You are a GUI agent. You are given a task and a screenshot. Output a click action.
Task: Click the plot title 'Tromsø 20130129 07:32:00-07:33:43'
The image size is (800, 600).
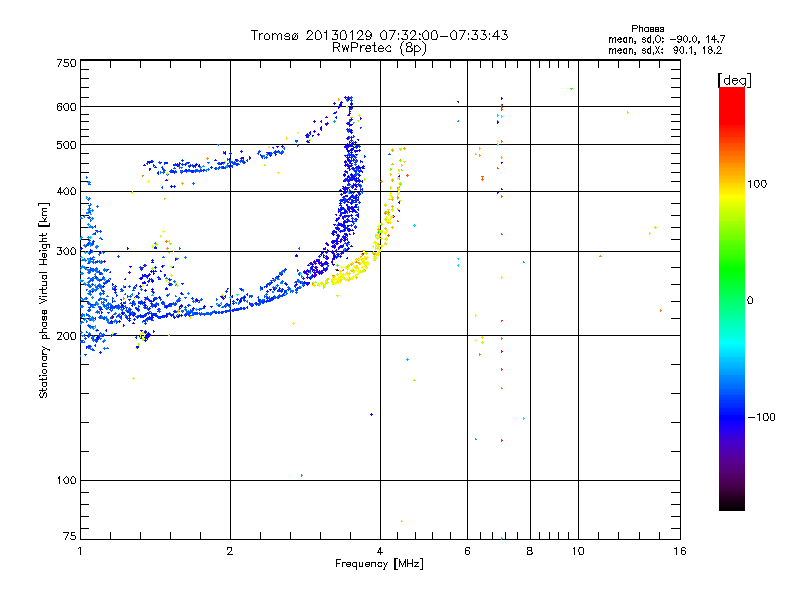[379, 35]
